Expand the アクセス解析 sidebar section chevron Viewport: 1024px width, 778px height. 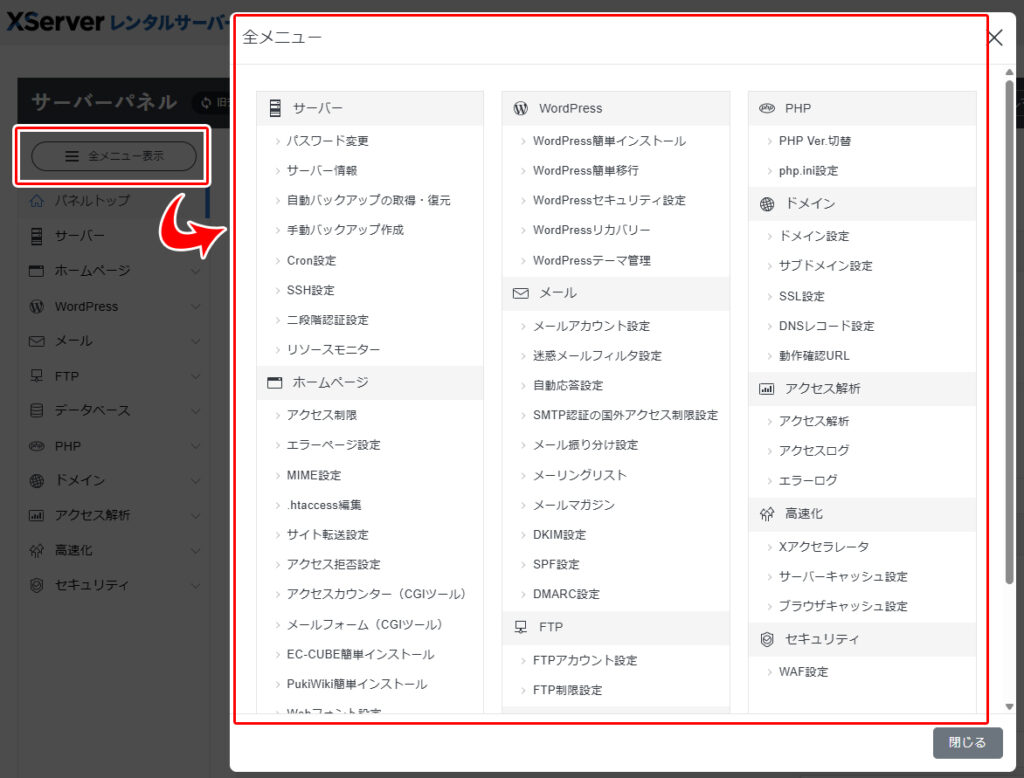coord(195,515)
